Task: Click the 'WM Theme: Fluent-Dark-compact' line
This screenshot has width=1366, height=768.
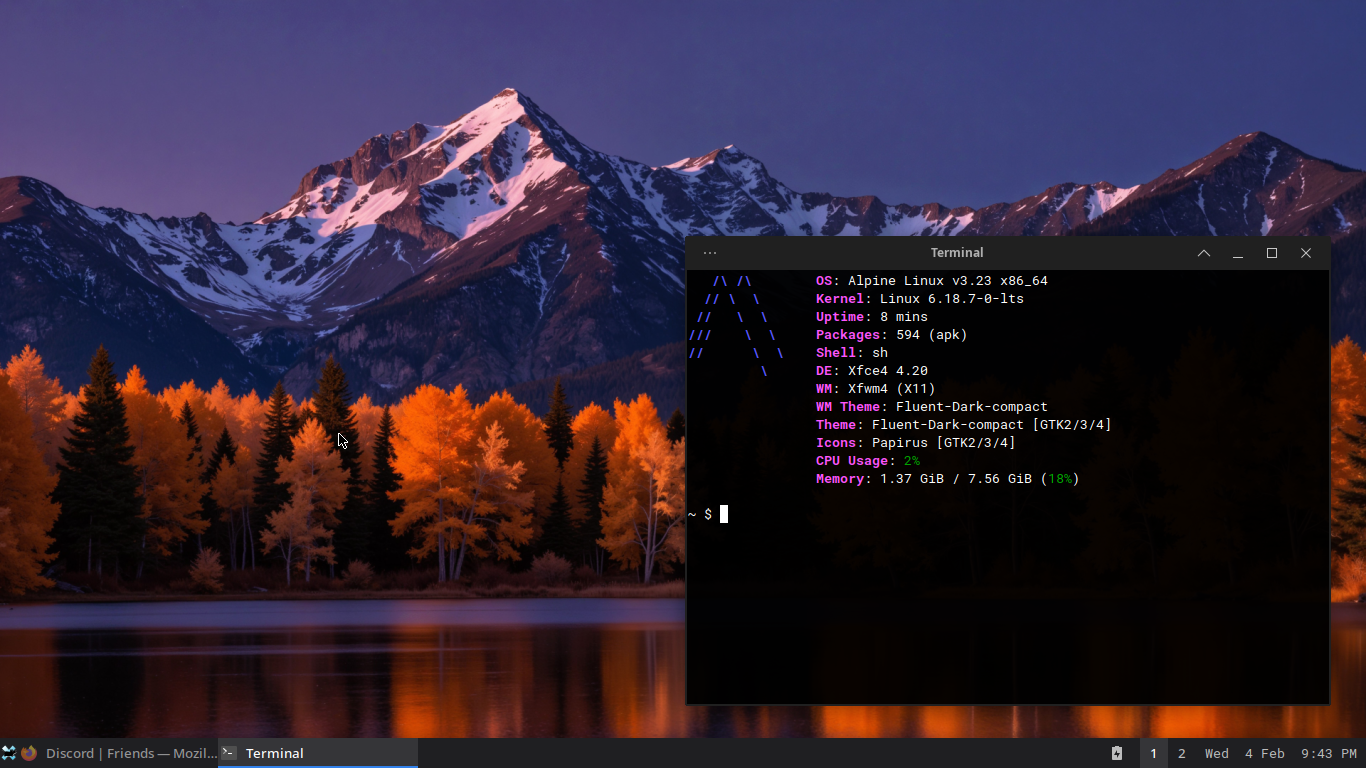Action: coord(932,407)
